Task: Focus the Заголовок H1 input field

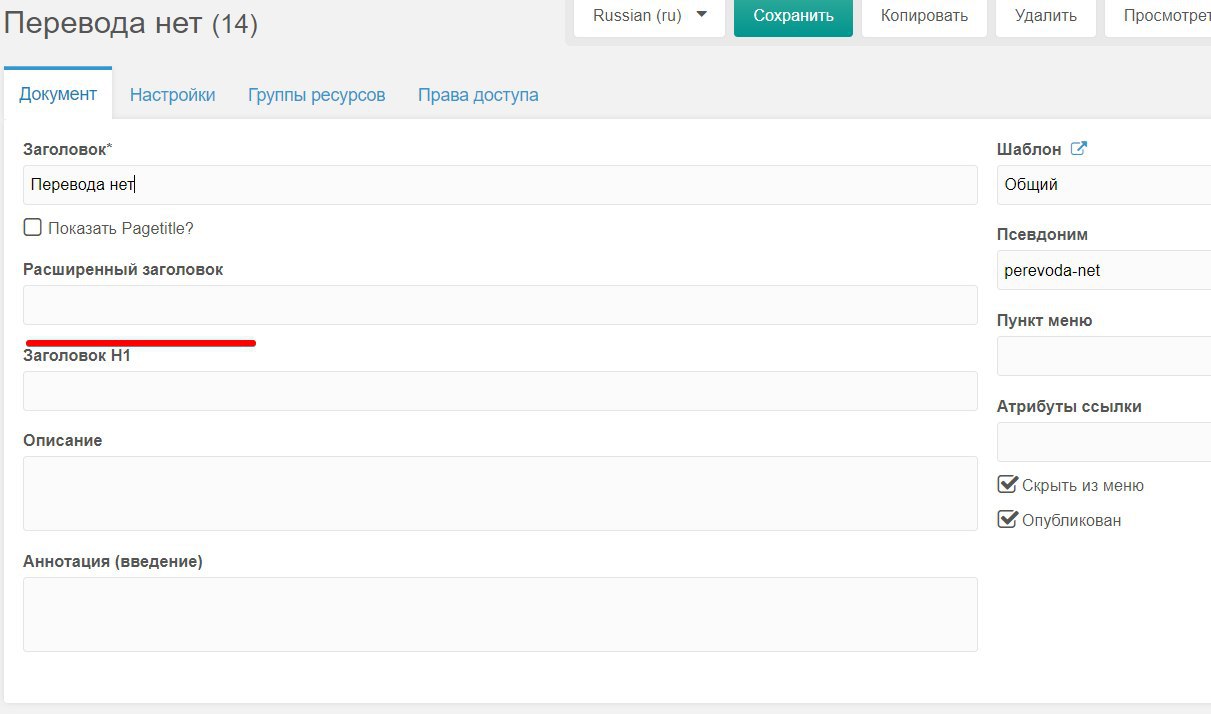Action: click(x=500, y=391)
